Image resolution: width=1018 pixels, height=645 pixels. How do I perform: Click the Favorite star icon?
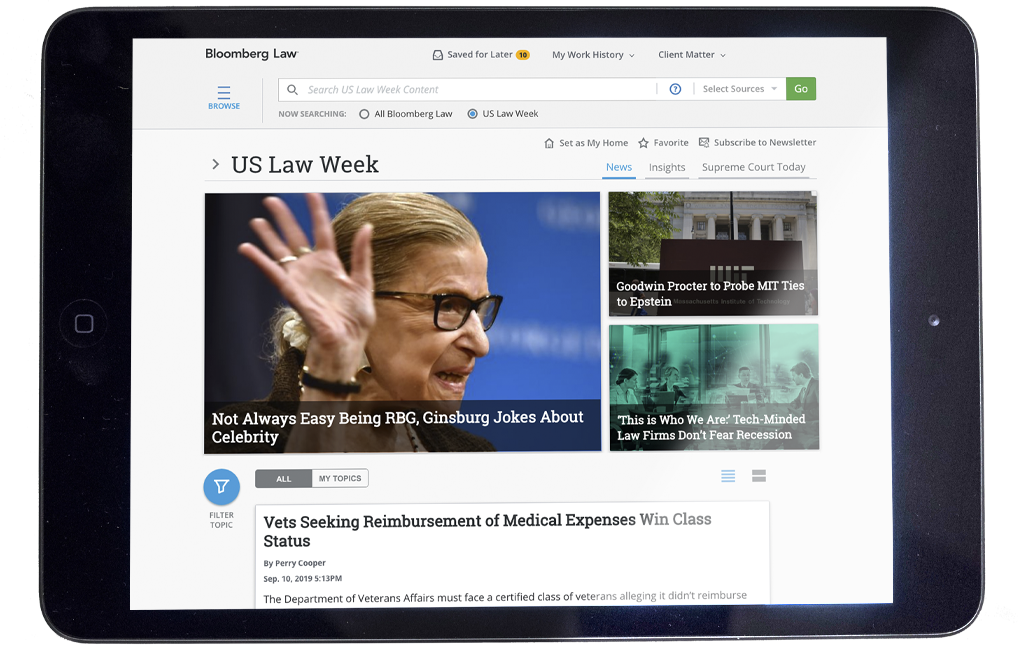(x=643, y=143)
